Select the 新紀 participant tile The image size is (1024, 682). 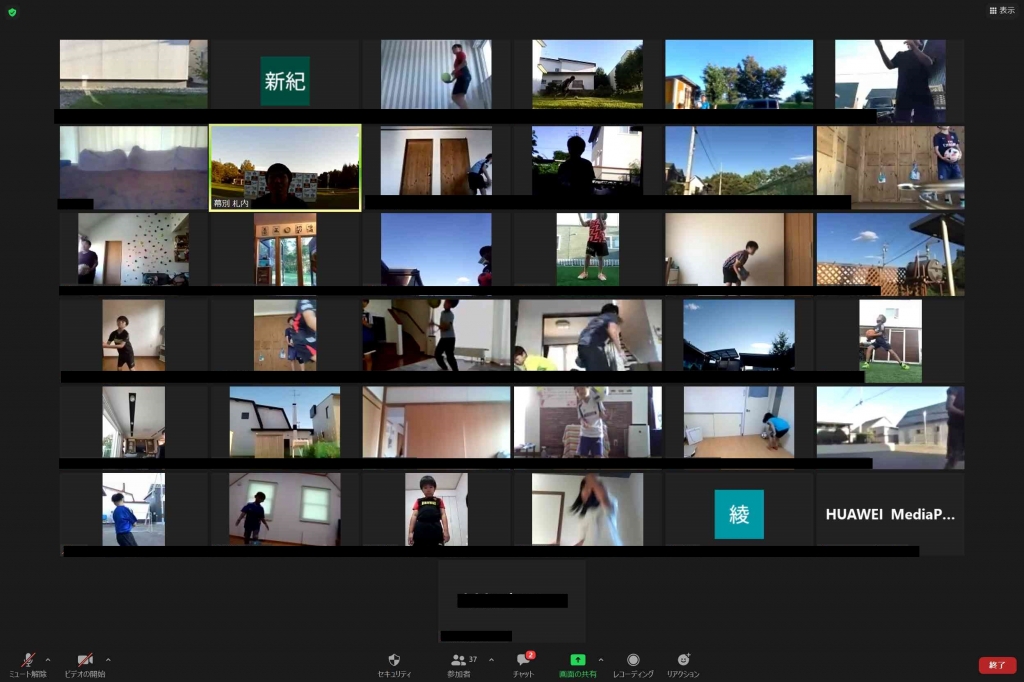click(x=285, y=81)
